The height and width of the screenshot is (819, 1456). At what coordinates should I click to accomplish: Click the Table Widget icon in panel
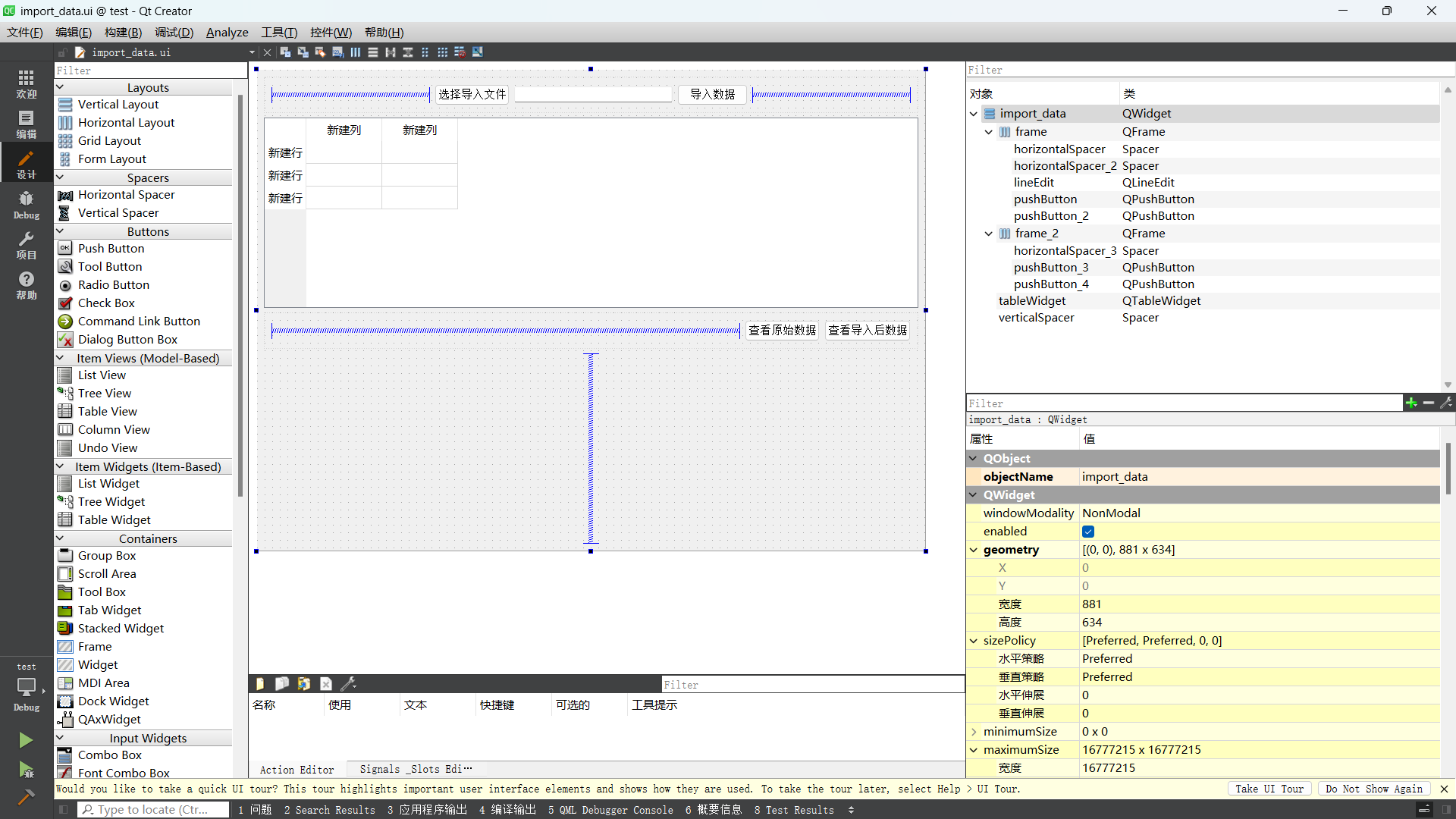click(64, 519)
